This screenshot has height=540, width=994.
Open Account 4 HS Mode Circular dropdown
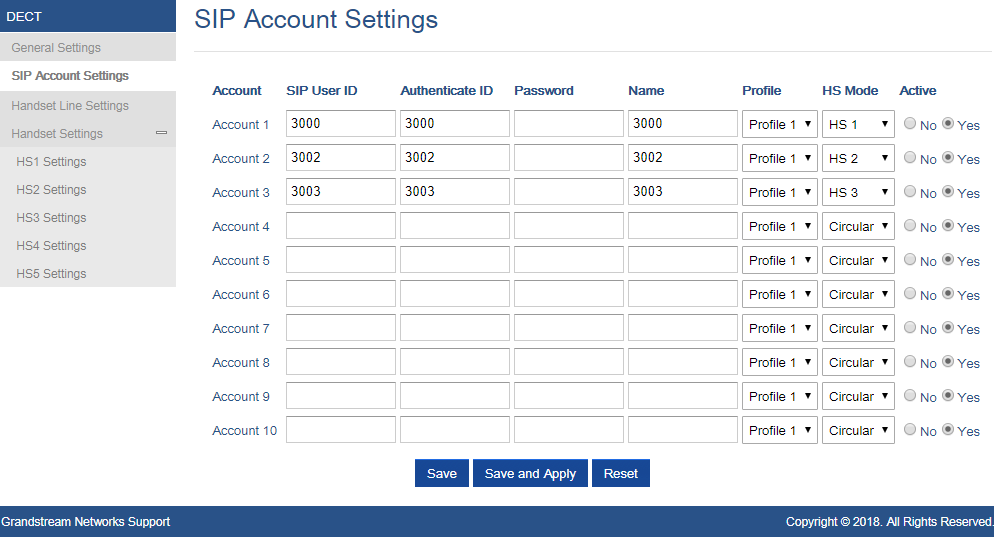click(858, 226)
